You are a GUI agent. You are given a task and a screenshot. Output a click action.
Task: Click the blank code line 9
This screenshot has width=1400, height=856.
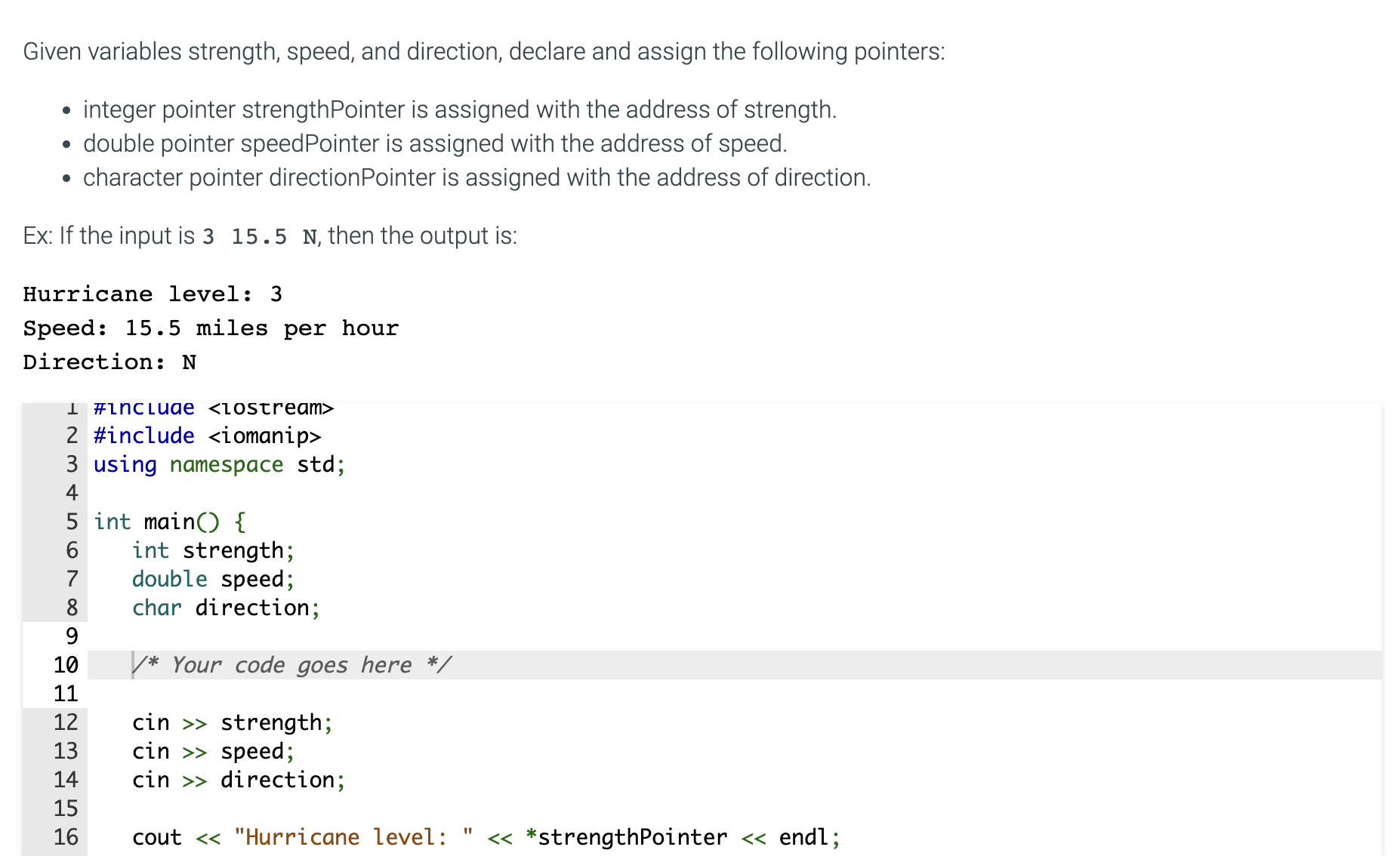pyautogui.click(x=734, y=636)
